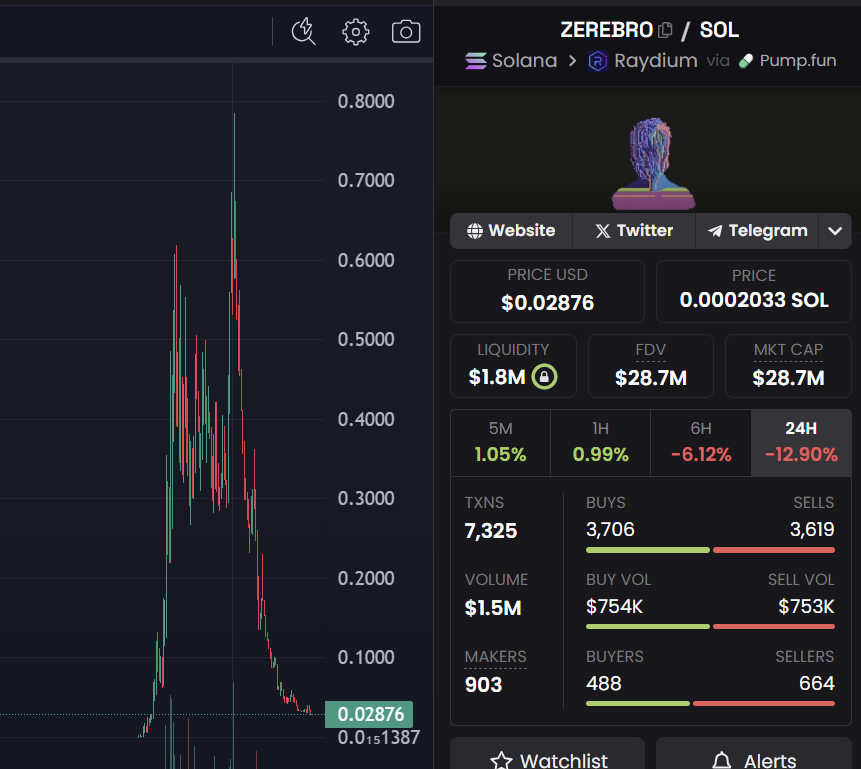Click the Pump.fun pill icon
Screen dimensions: 861x769
(746, 61)
